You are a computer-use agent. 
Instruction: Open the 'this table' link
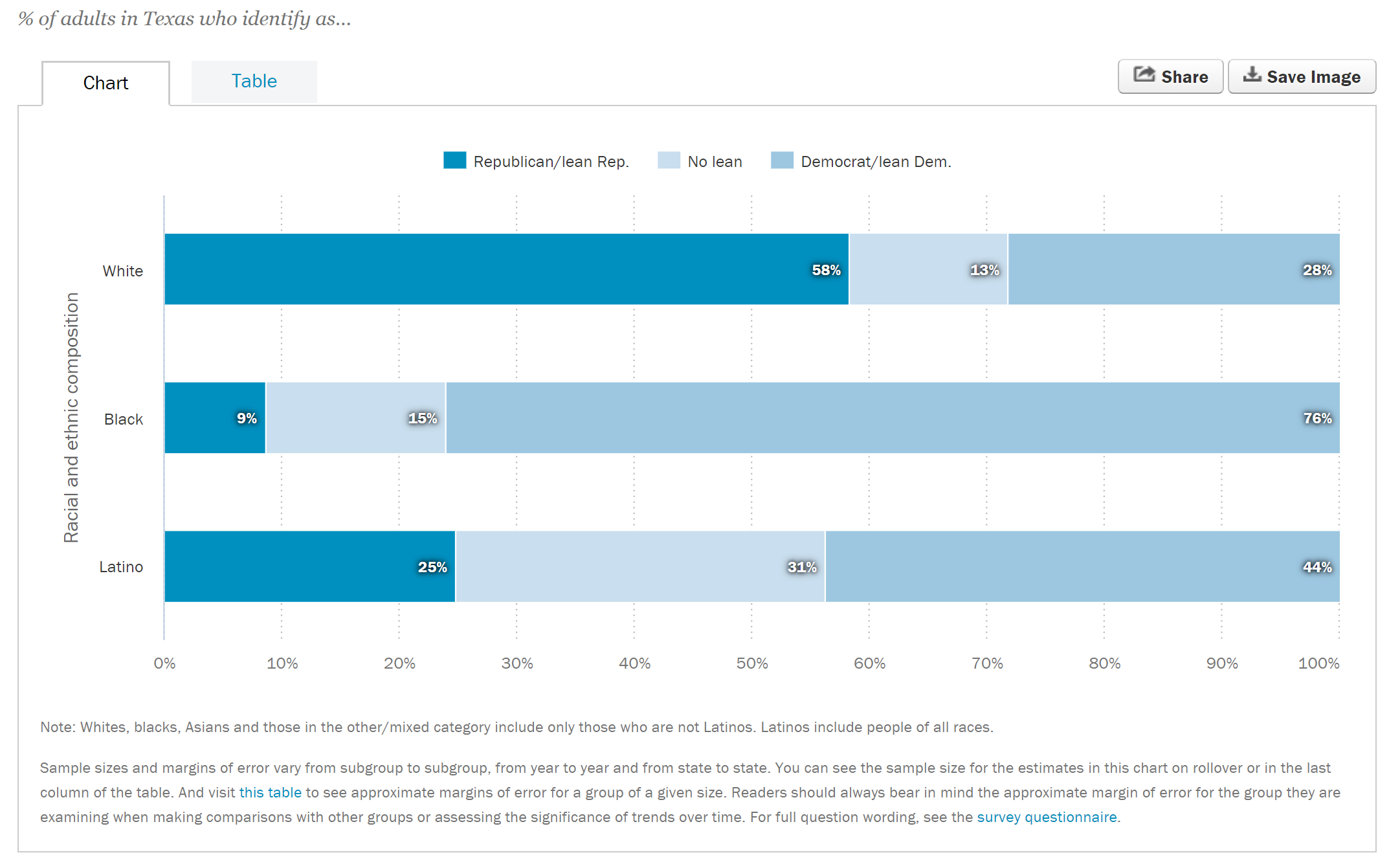click(271, 792)
